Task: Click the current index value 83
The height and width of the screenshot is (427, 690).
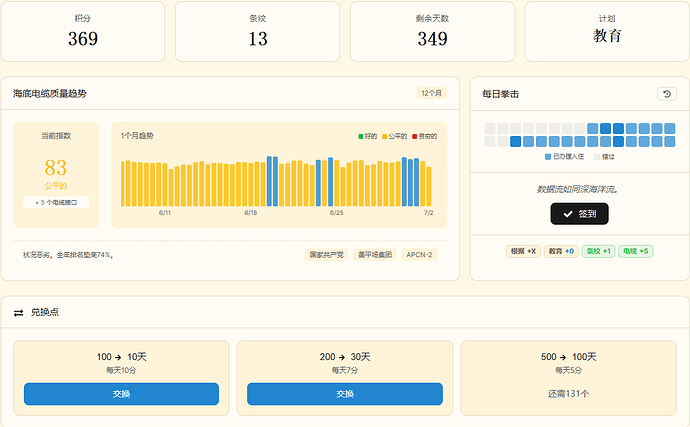Action: [56, 168]
